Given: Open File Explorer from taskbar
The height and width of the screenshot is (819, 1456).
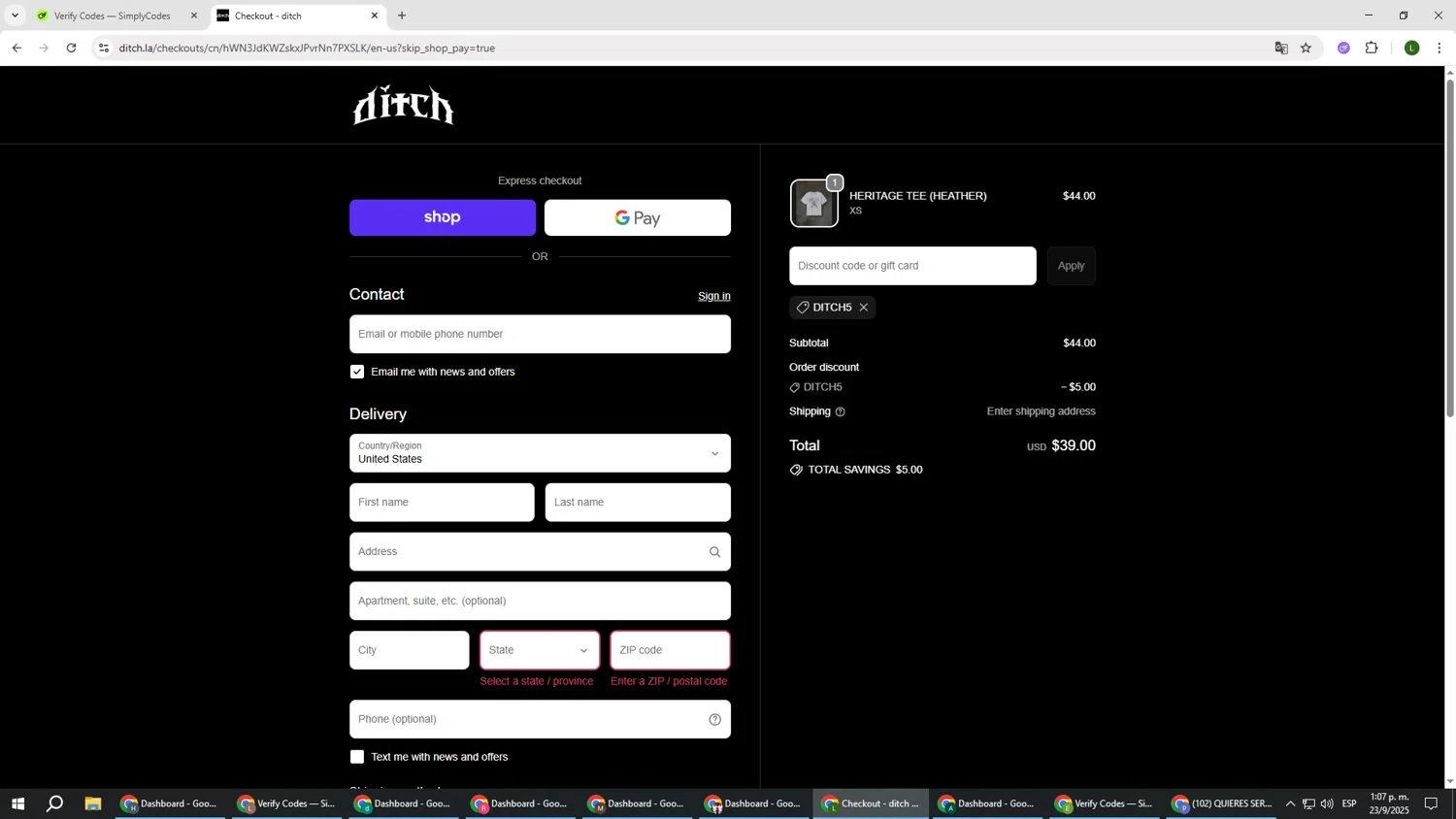Looking at the screenshot, I should (93, 803).
